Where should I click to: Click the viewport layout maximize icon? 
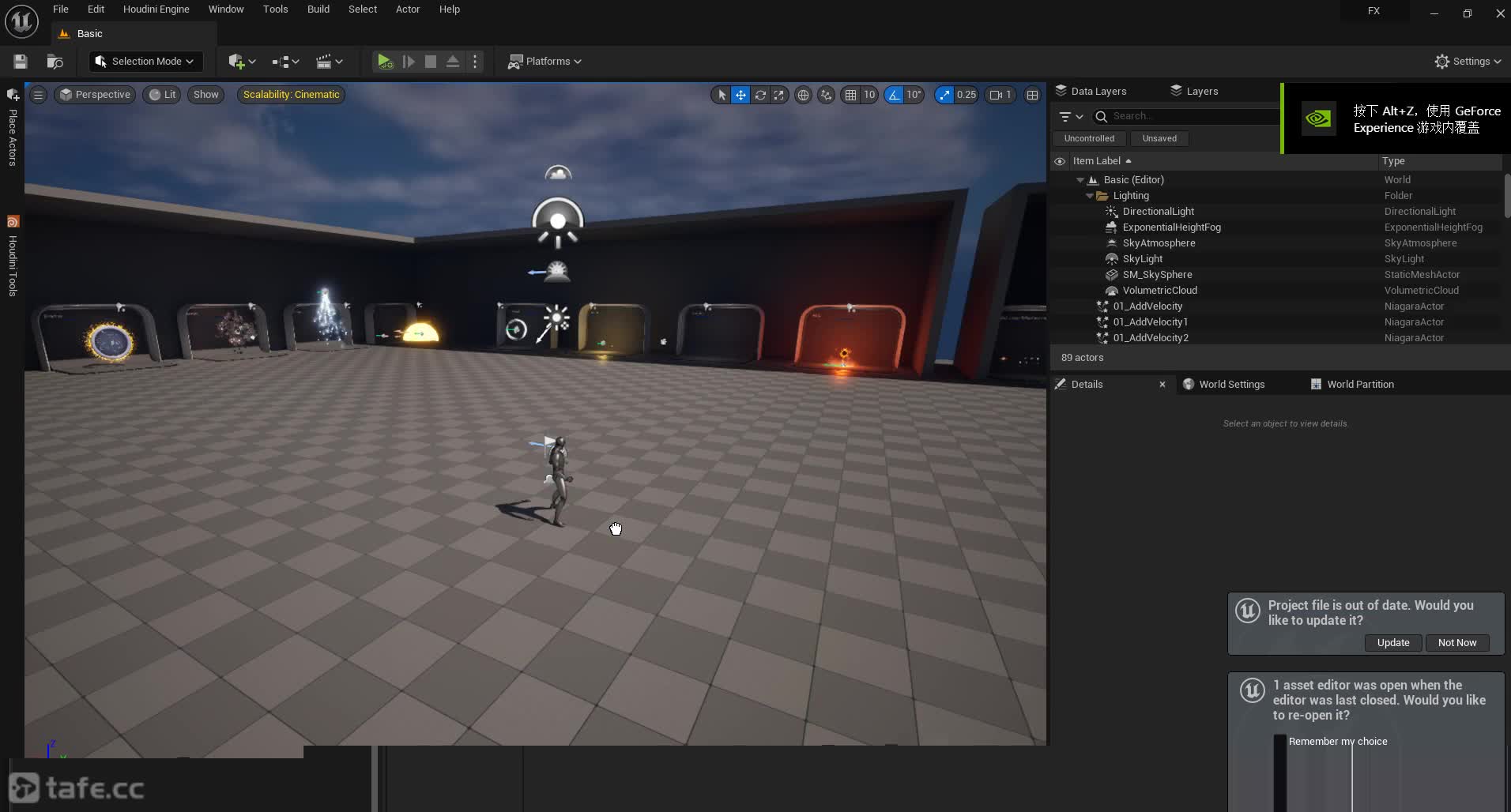(1032, 95)
